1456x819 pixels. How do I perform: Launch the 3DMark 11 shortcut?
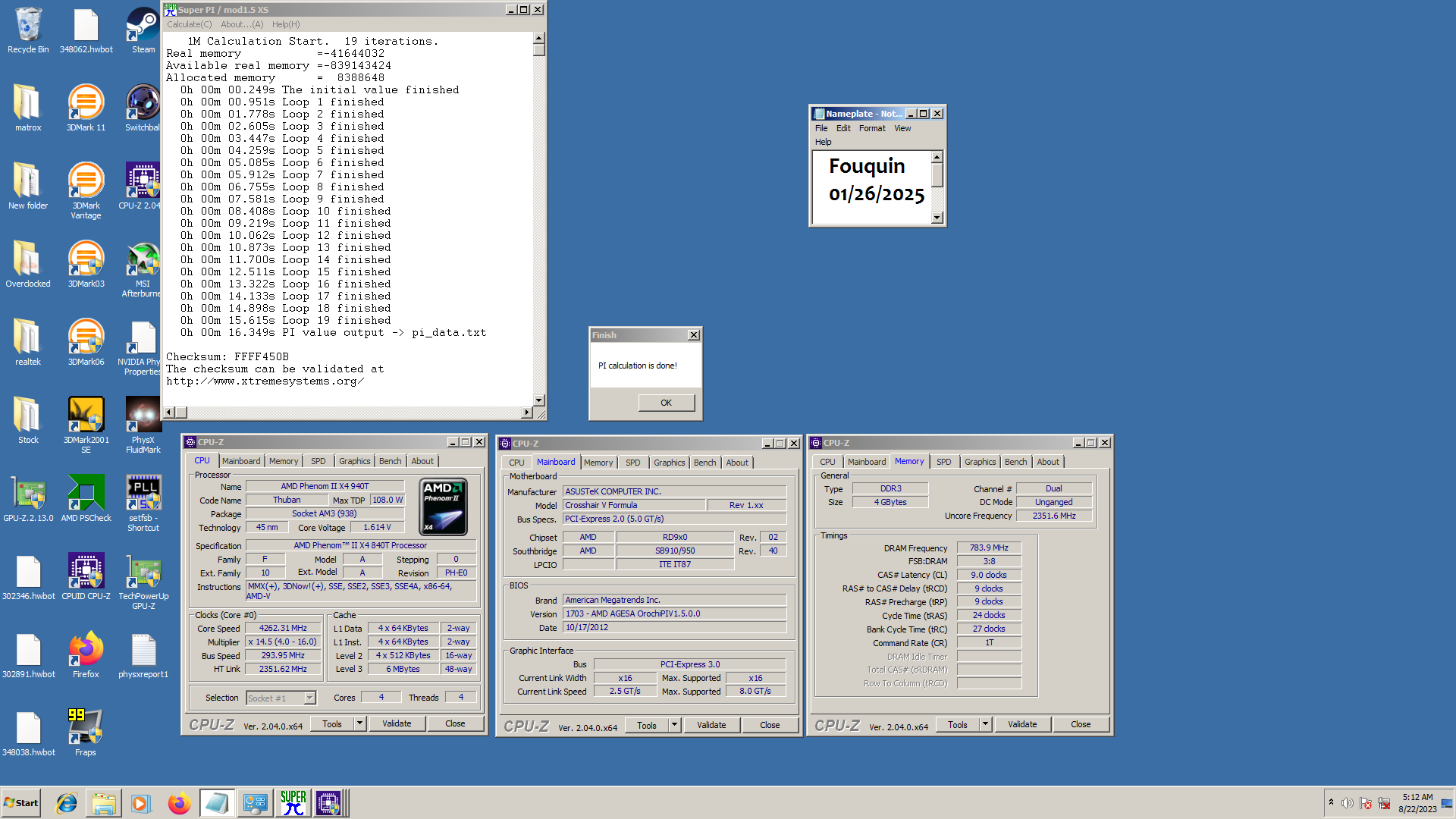[x=86, y=108]
